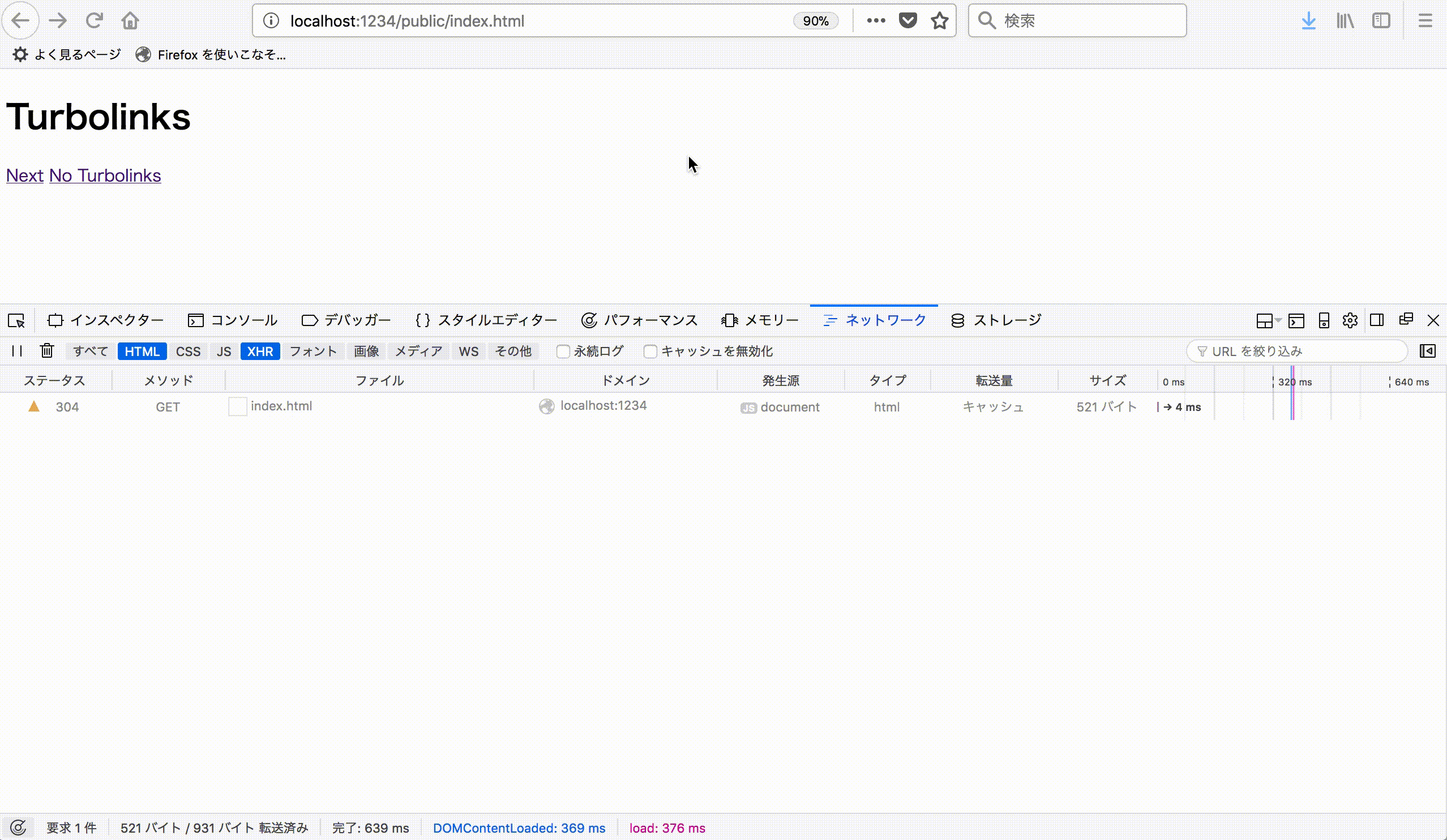The width and height of the screenshot is (1447, 840).
Task: Select the JS network filter tab
Action: click(x=224, y=351)
